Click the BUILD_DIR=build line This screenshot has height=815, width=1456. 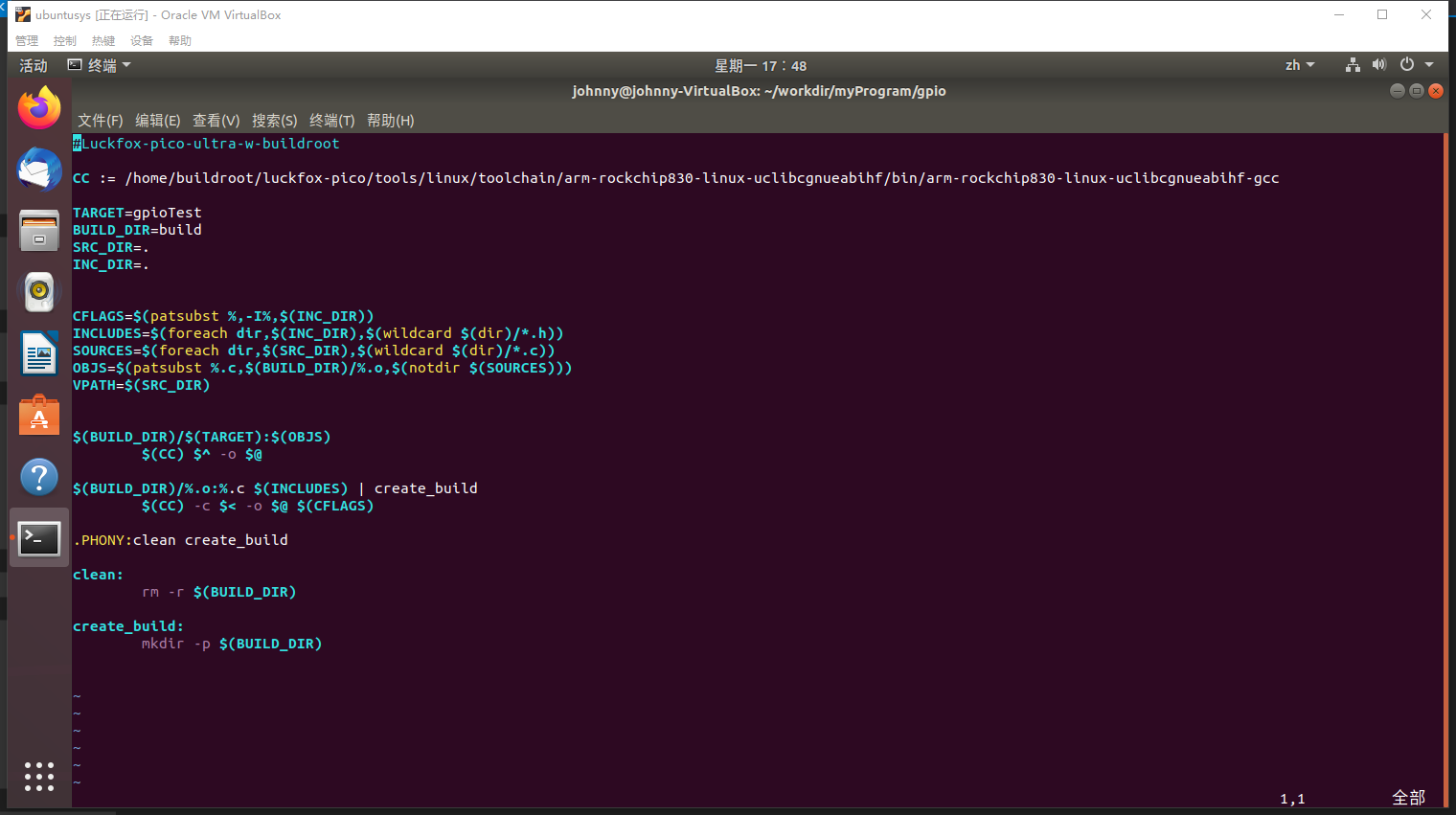(137, 230)
